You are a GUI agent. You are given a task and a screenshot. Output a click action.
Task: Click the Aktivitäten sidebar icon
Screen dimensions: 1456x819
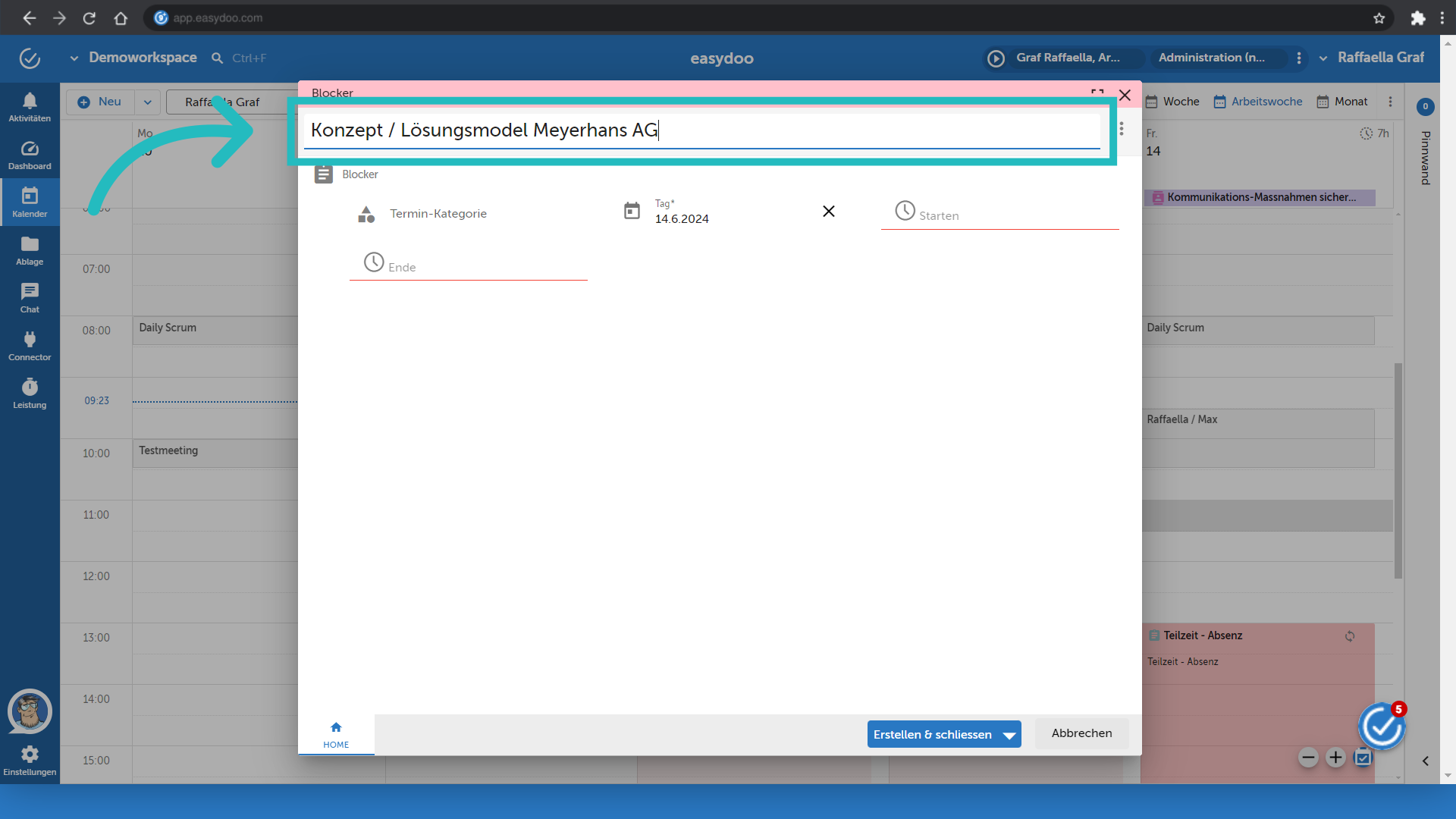click(29, 107)
